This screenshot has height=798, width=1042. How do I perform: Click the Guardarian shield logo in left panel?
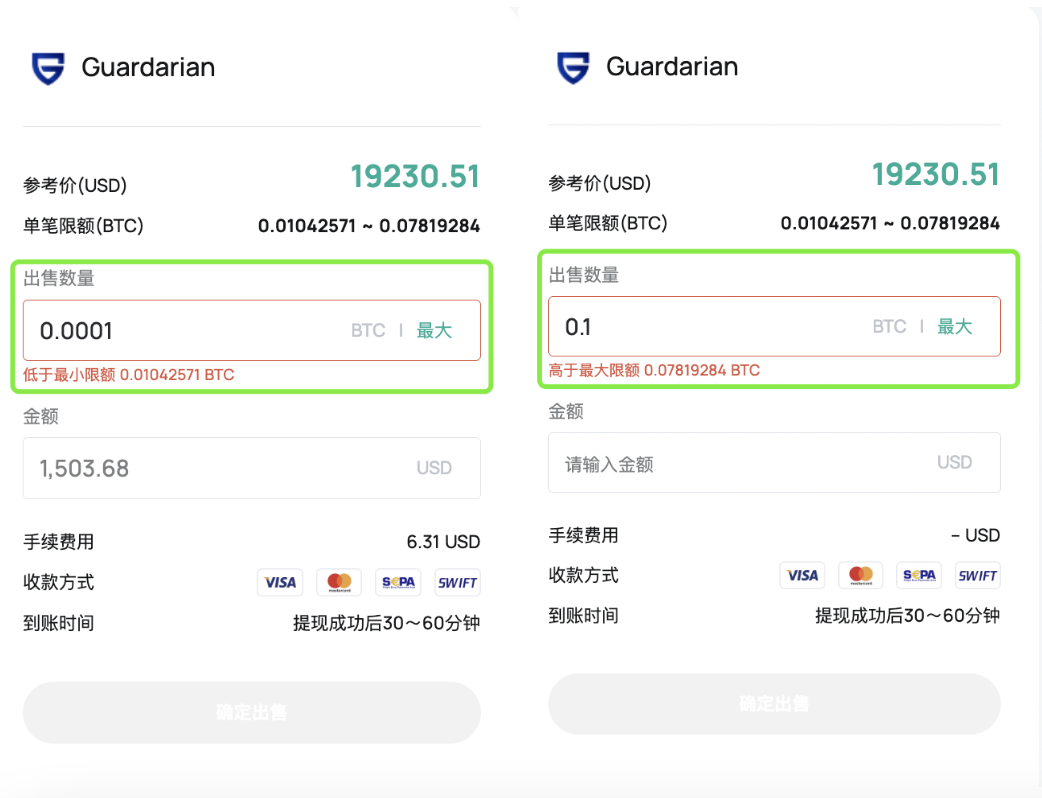click(48, 68)
